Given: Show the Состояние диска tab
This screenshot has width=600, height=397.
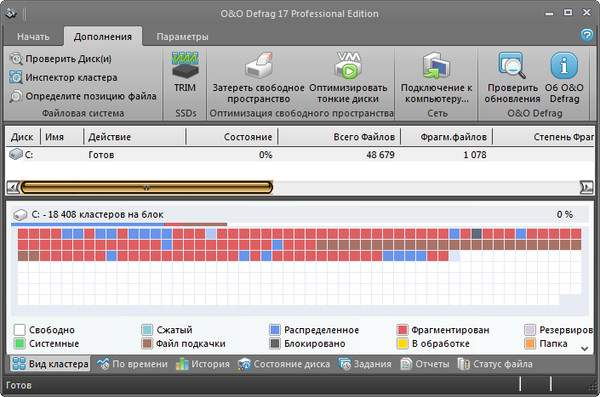Looking at the screenshot, I should [284, 364].
